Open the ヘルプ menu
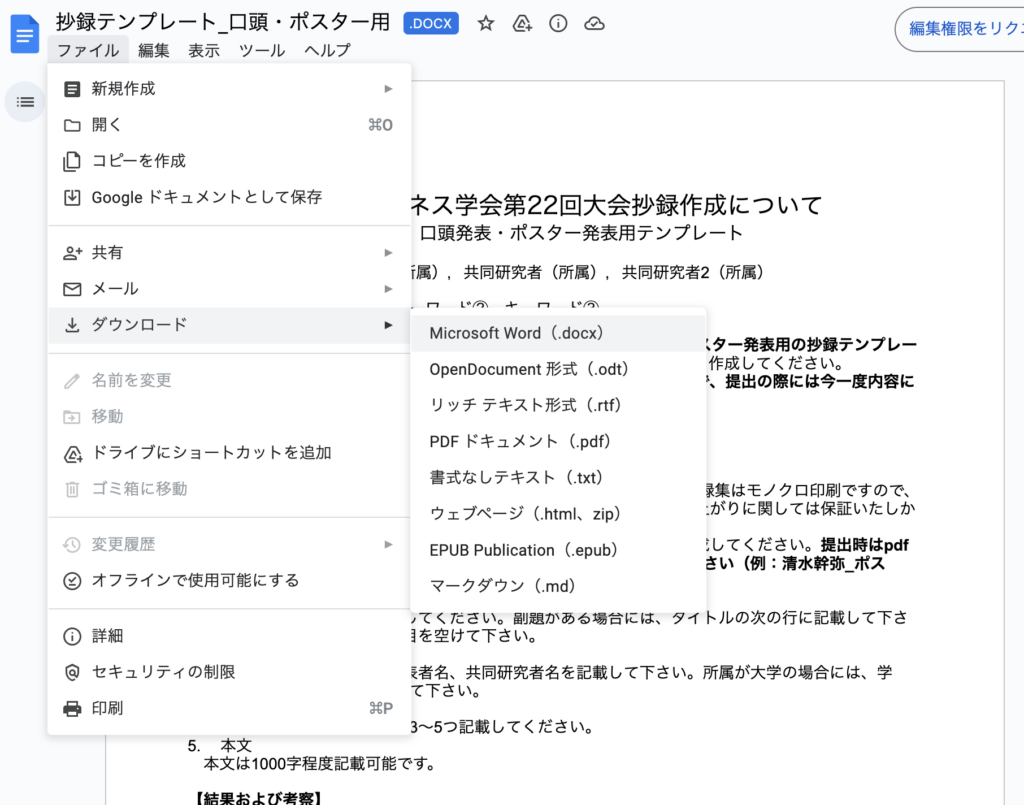Screen dimensions: 1024x805 327,50
